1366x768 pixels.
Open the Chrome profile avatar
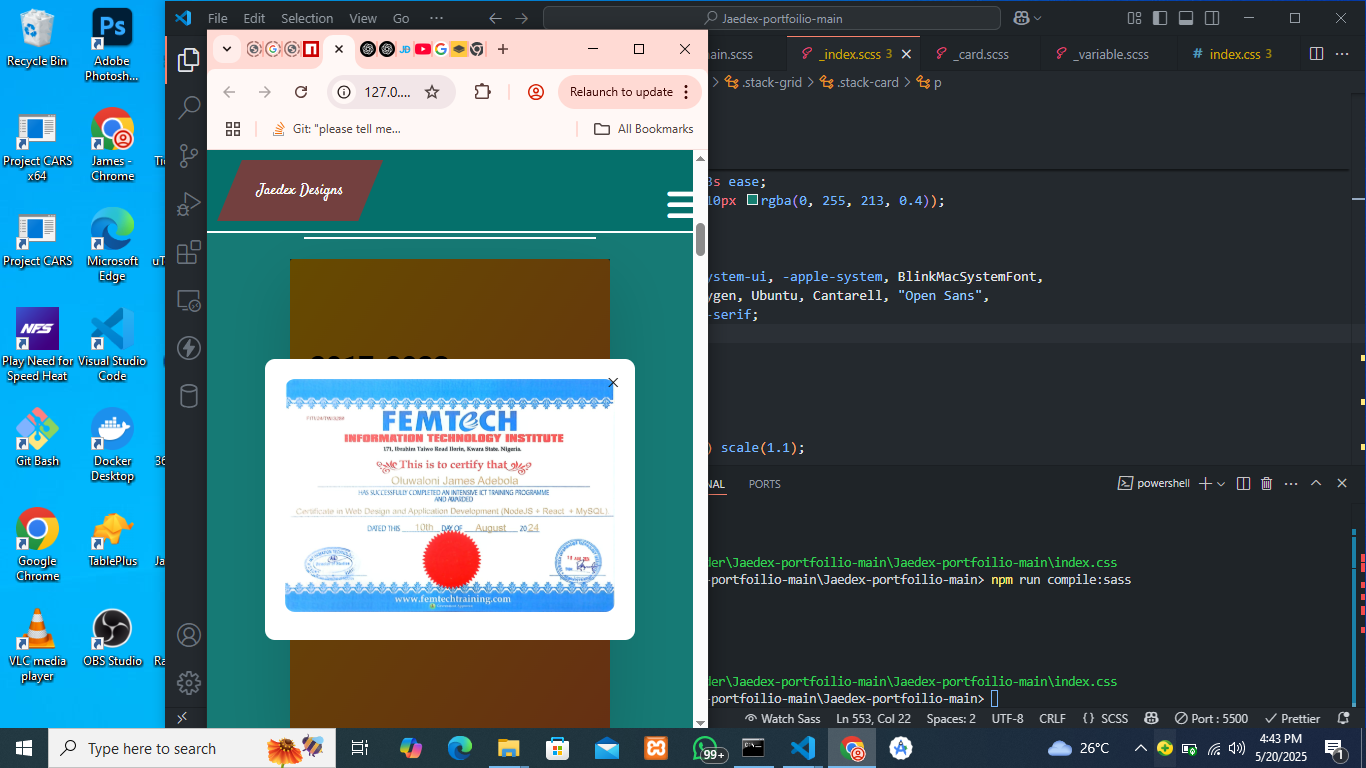(x=536, y=92)
